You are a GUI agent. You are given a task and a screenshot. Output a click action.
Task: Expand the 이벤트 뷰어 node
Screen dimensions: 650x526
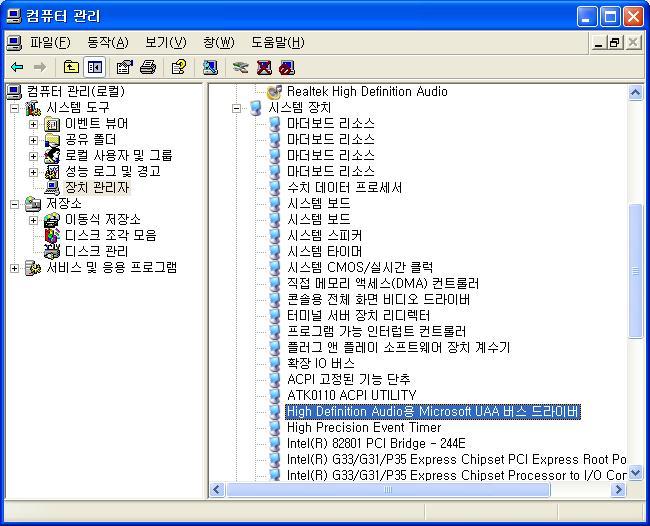tap(33, 124)
